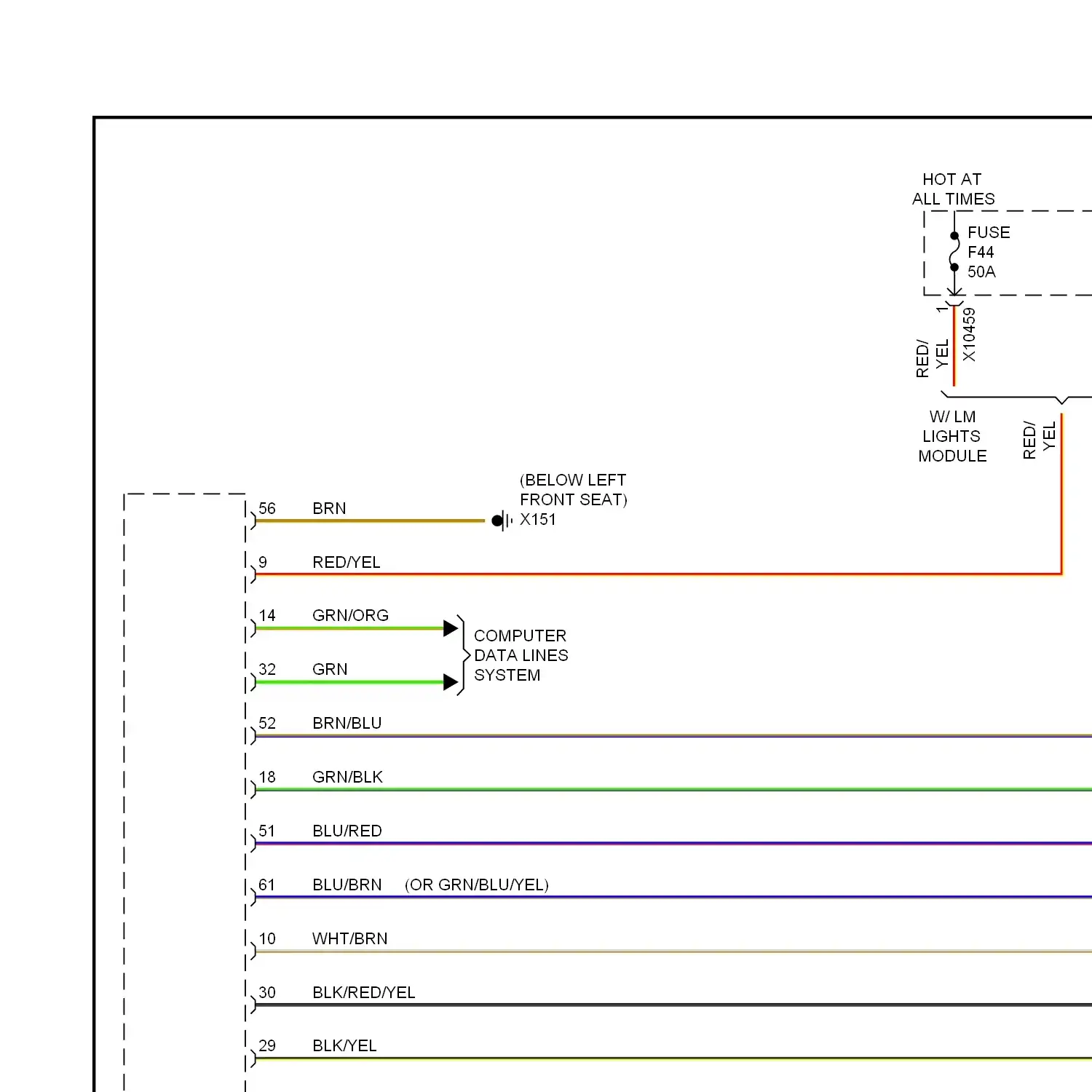1092x1092 pixels.
Task: Click the brown wire at pin 56
Action: (x=370, y=521)
